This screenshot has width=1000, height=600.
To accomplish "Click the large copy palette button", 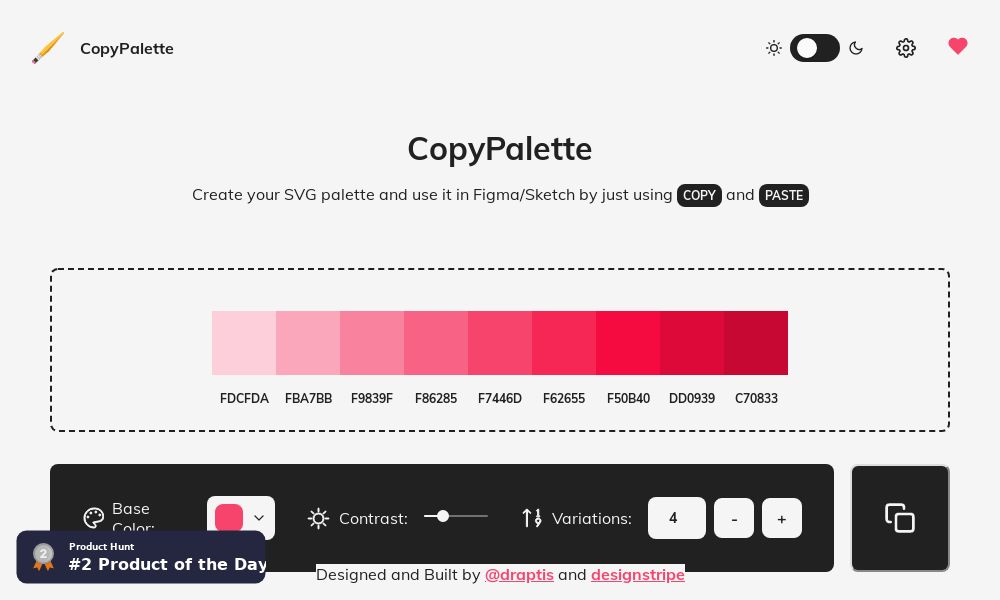I will [900, 518].
